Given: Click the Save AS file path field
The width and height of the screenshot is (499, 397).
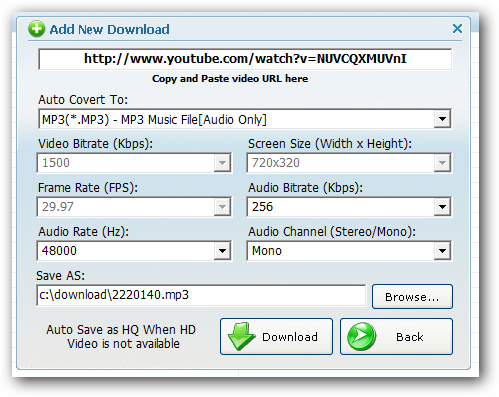Looking at the screenshot, I should pos(201,295).
